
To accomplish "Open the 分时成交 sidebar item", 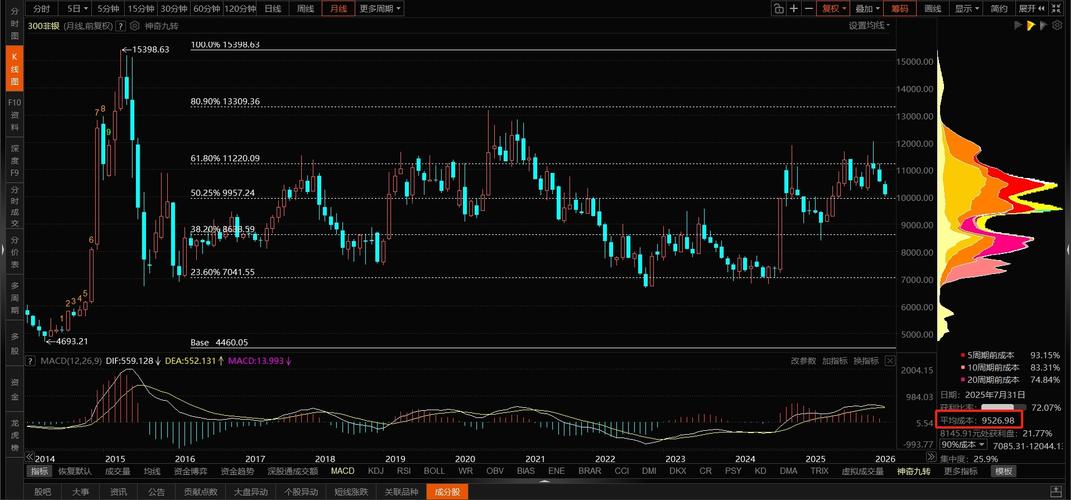I will coord(14,207).
